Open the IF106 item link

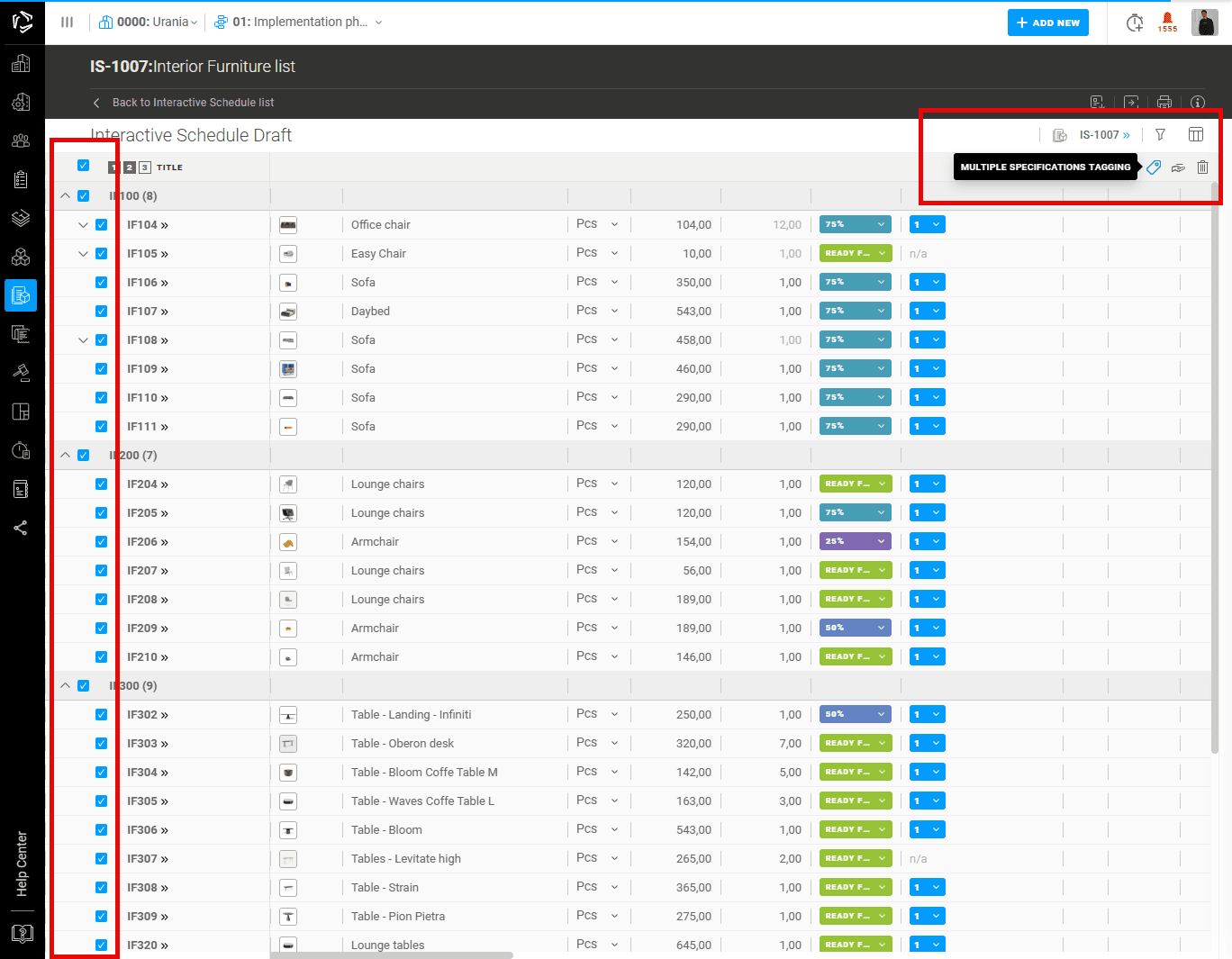tap(147, 283)
